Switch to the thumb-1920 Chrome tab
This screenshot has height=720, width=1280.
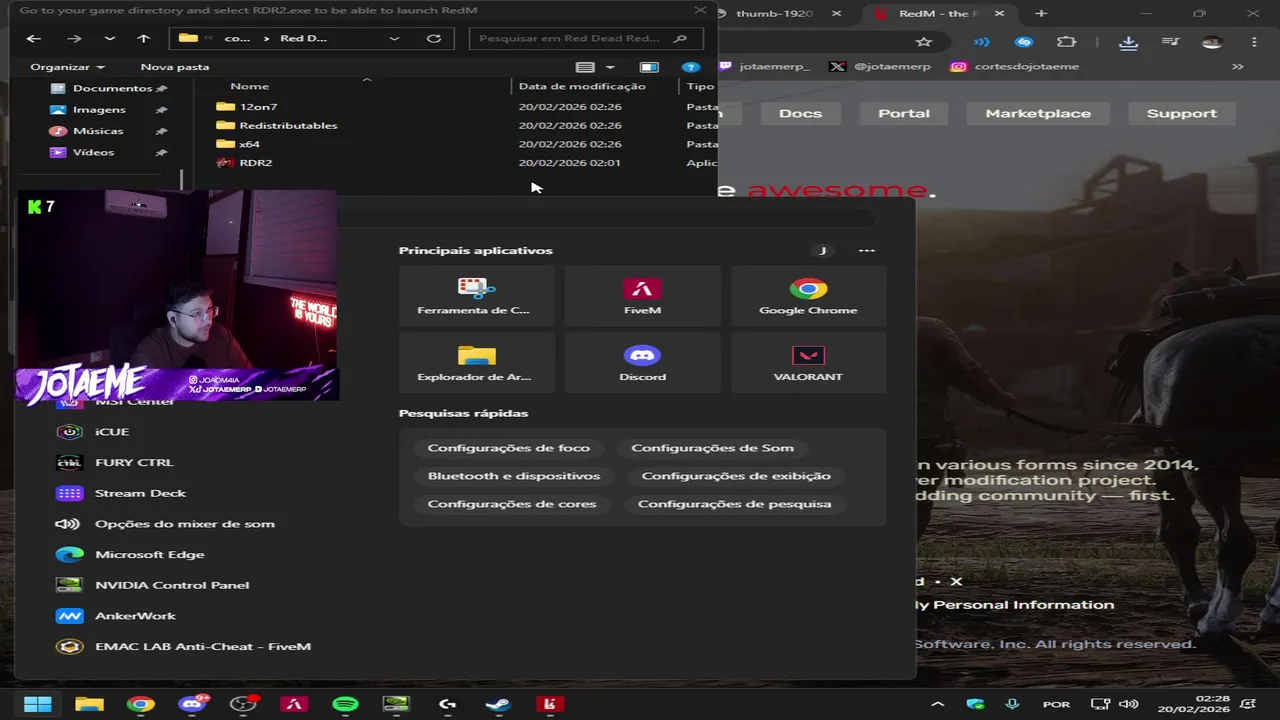[774, 14]
